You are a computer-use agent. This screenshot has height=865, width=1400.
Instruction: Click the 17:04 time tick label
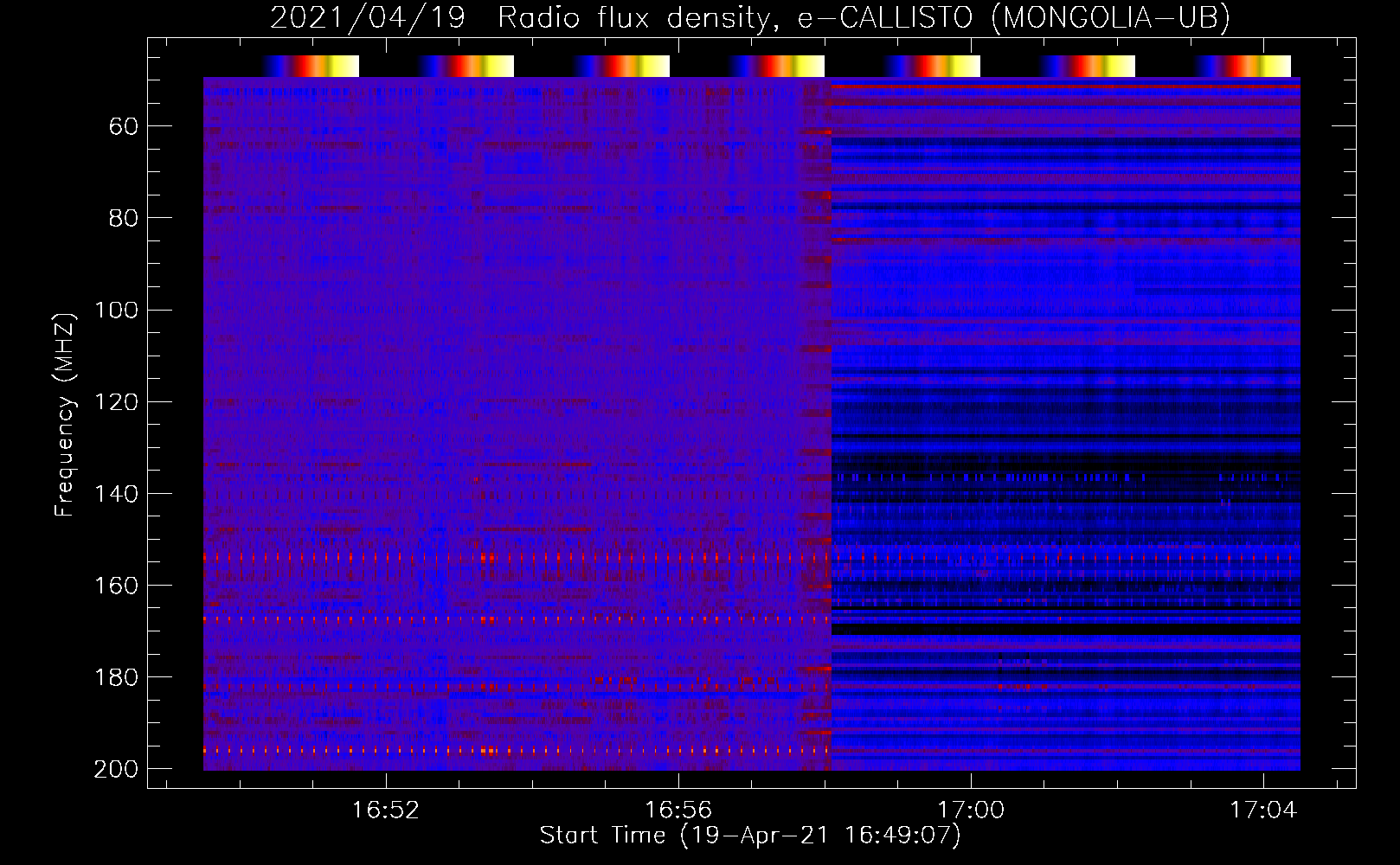coord(1263,810)
